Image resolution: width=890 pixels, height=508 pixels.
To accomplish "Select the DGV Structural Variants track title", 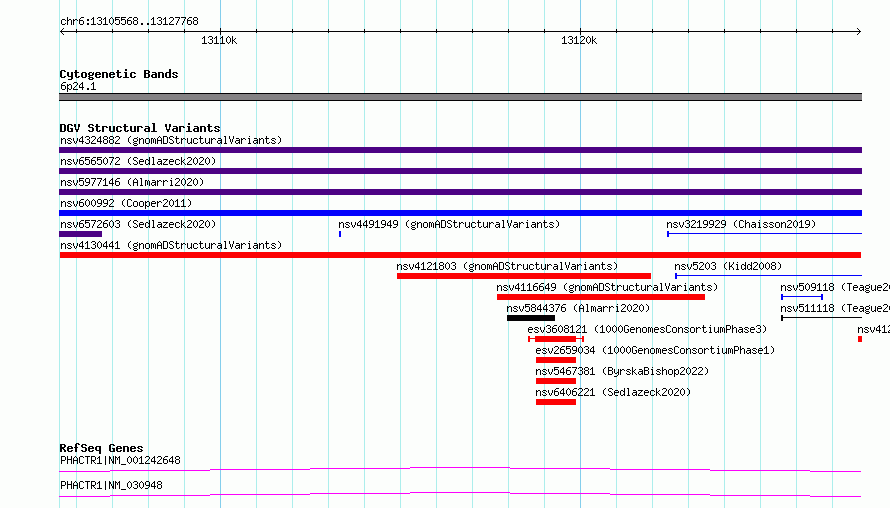I will tap(140, 128).
